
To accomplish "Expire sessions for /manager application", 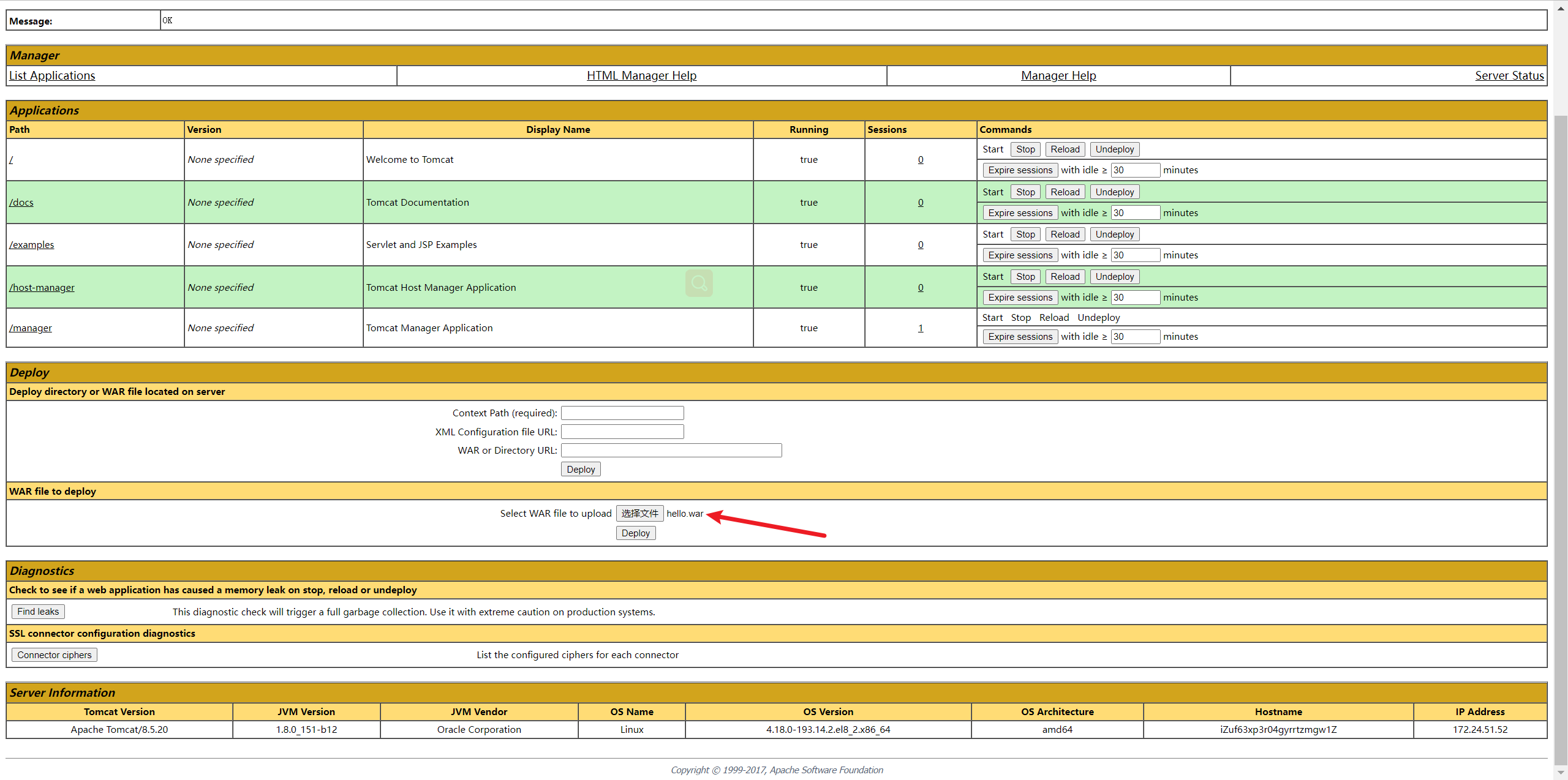I will pyautogui.click(x=1020, y=337).
